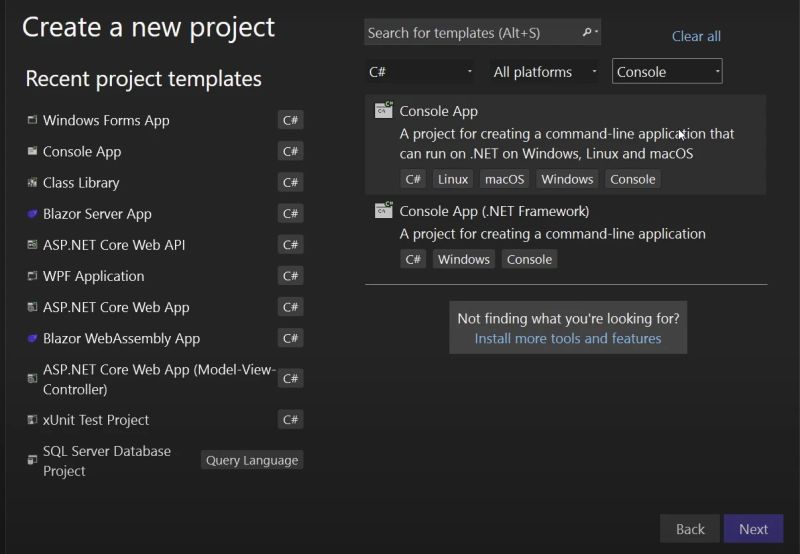Click the xUnit Test Project icon
800x554 pixels.
[x=32, y=420]
